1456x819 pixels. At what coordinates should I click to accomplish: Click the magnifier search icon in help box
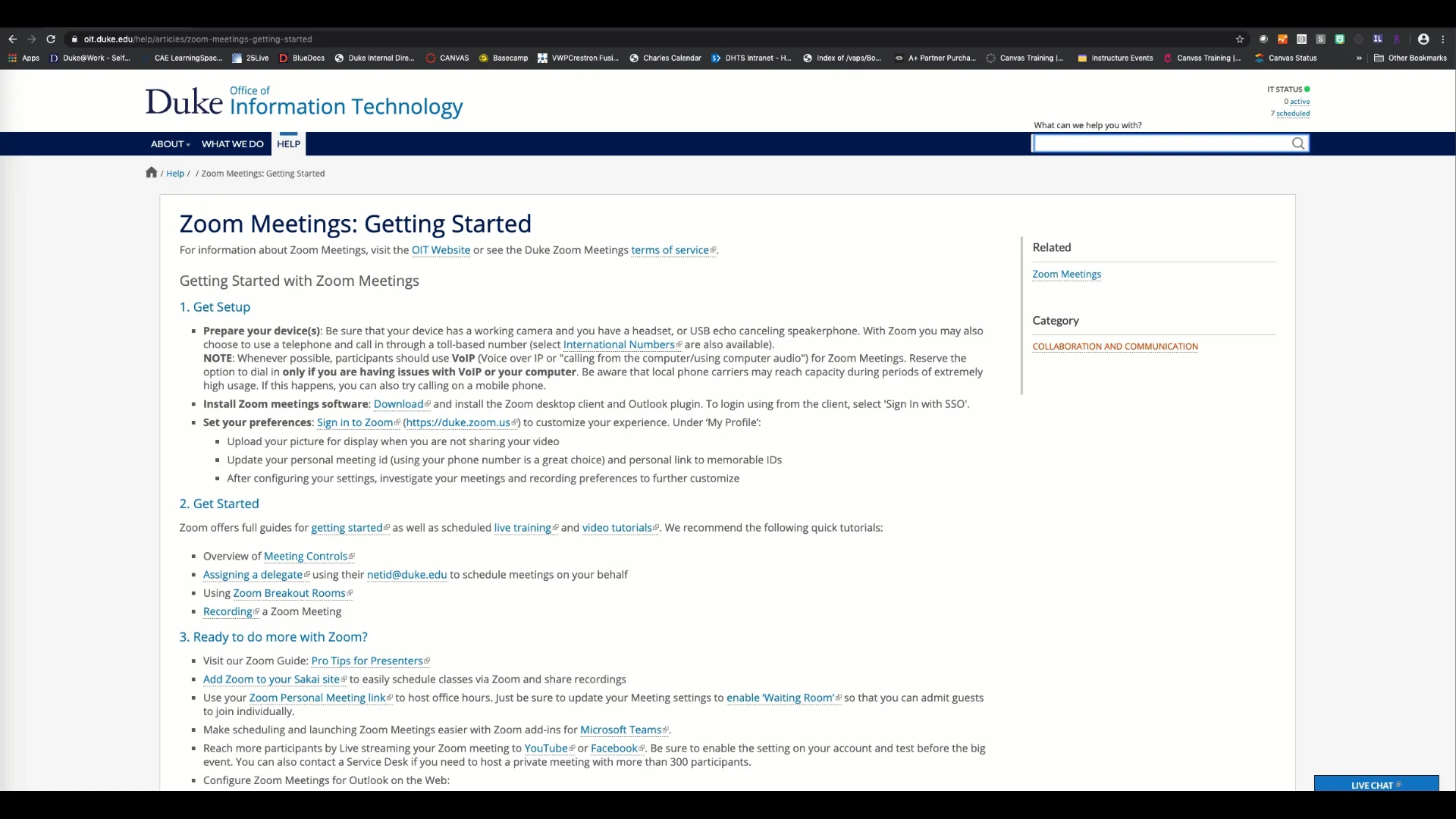pos(1298,143)
